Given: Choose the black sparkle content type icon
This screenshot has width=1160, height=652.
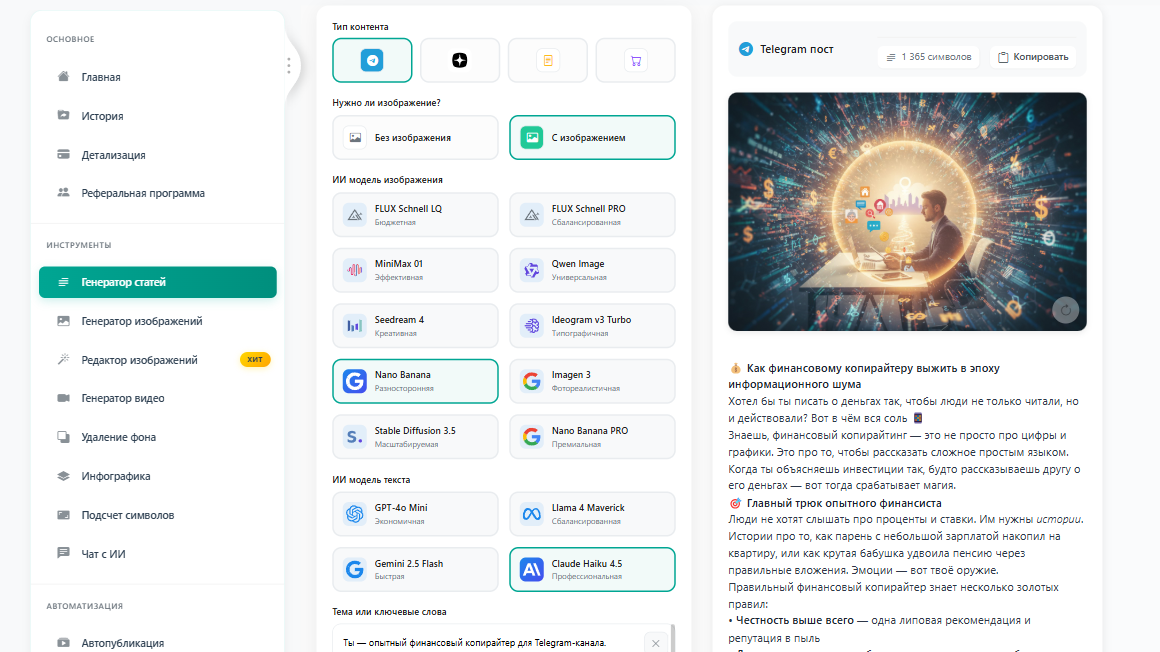Looking at the screenshot, I should (459, 60).
